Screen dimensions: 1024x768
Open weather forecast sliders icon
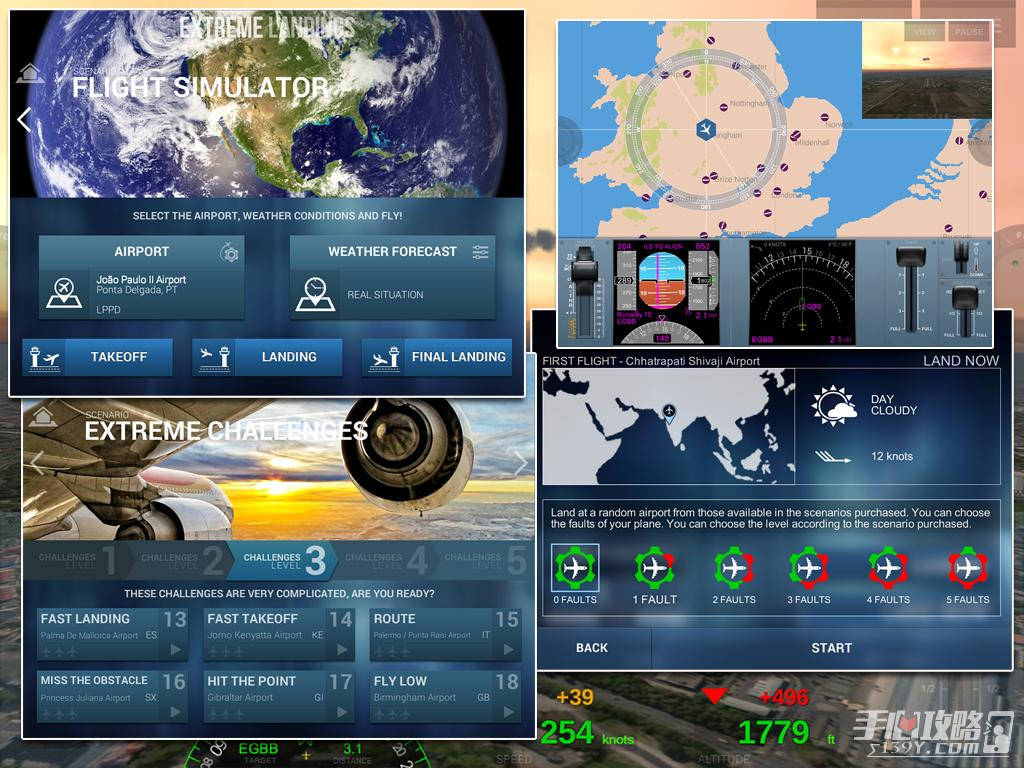[x=481, y=252]
